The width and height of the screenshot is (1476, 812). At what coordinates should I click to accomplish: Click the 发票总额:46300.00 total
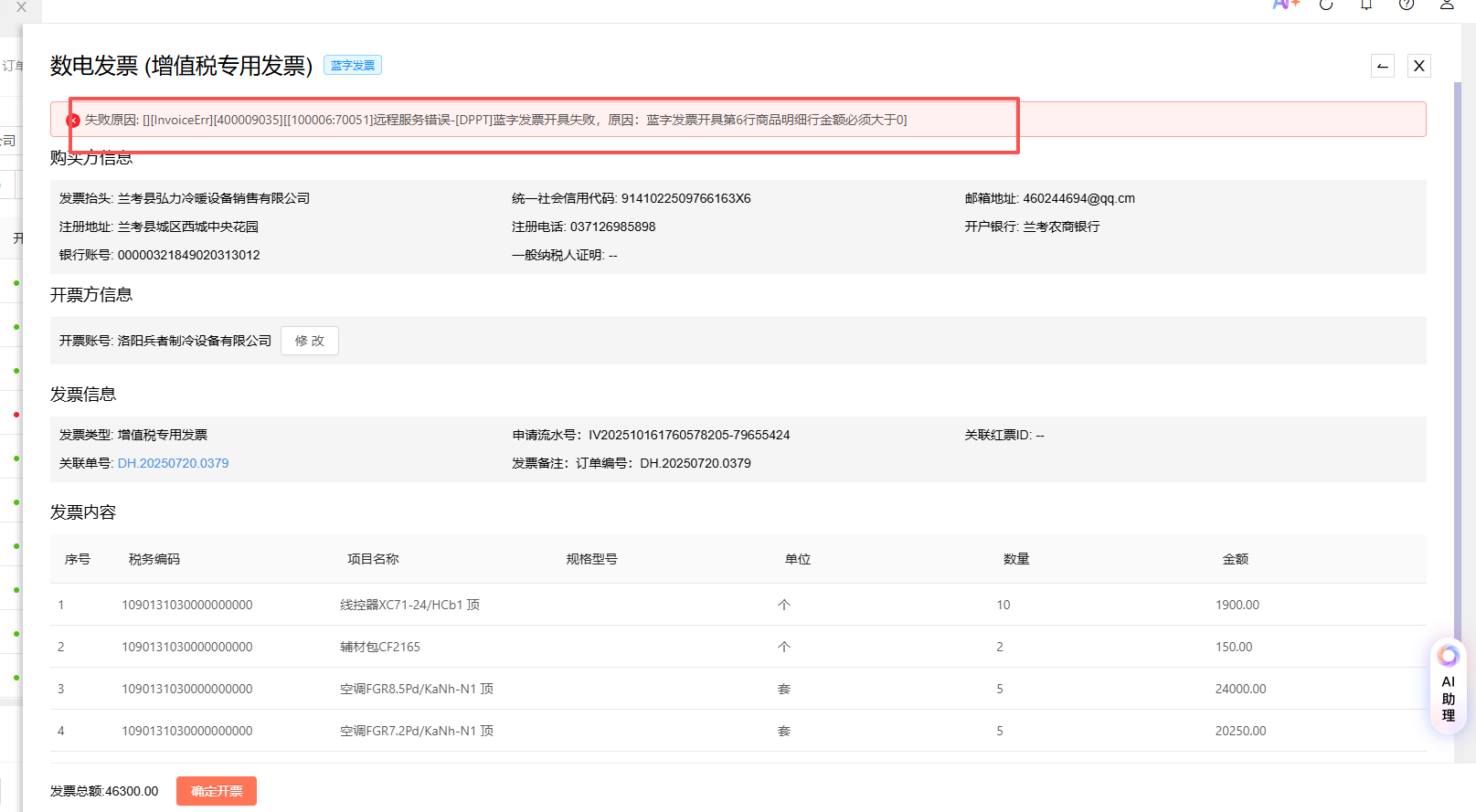click(x=104, y=791)
